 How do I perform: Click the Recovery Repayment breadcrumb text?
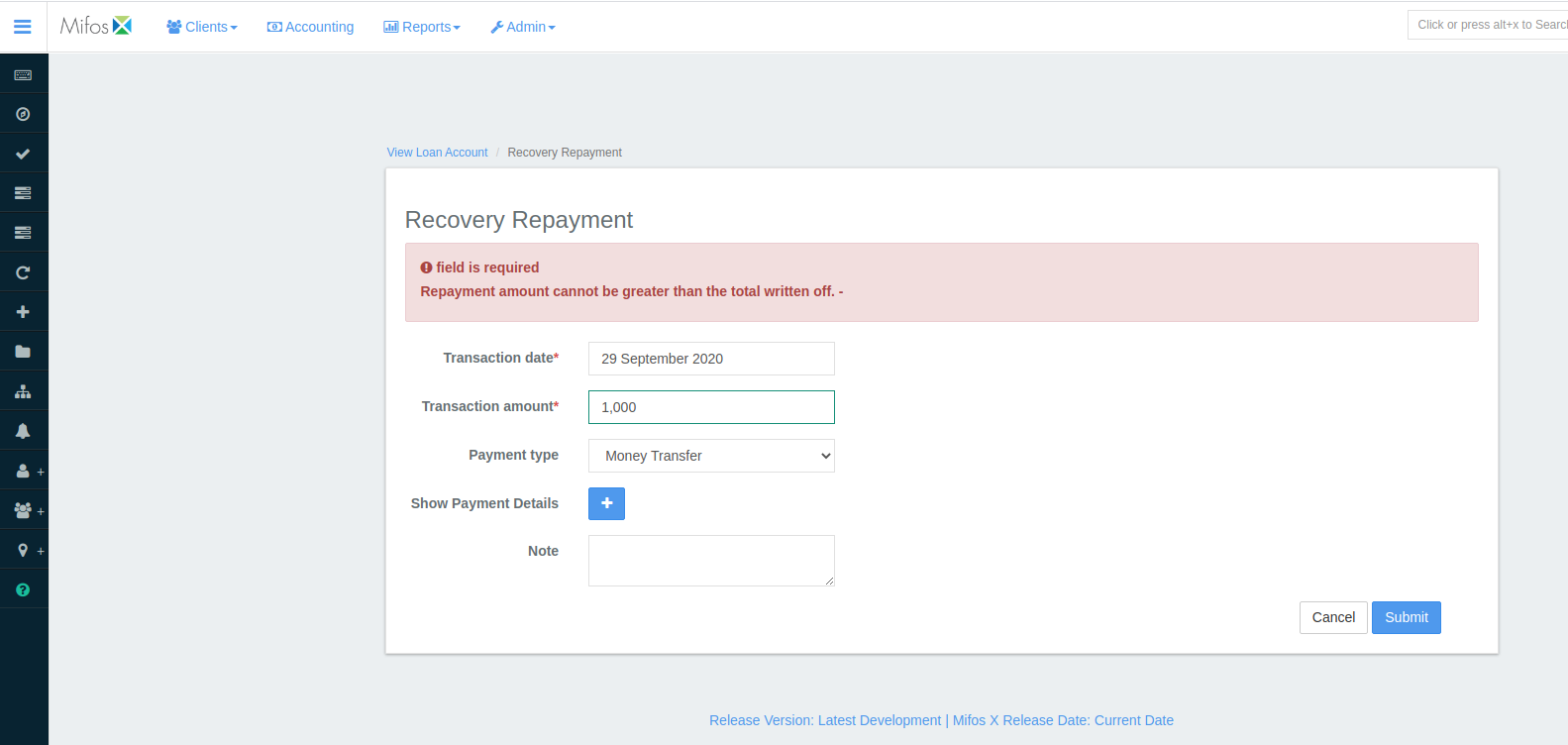click(x=565, y=153)
